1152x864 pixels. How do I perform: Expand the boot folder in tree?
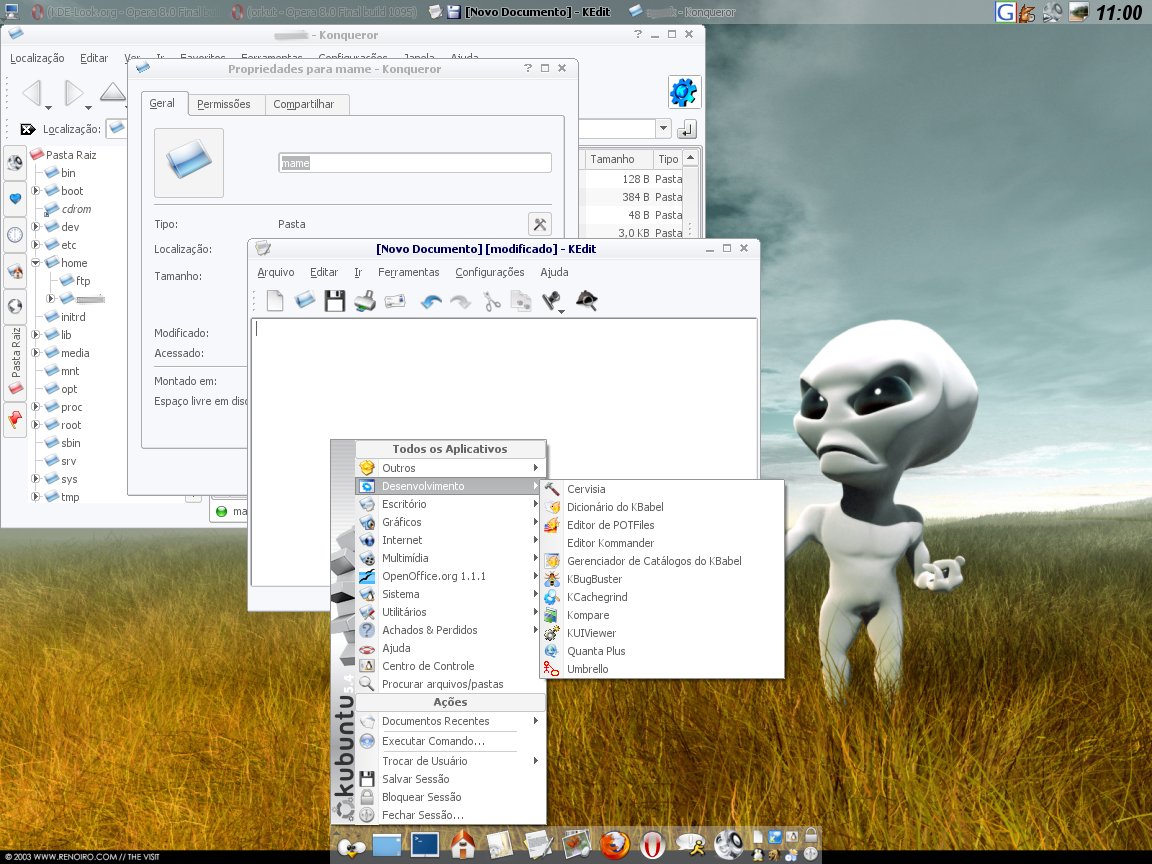(x=35, y=190)
